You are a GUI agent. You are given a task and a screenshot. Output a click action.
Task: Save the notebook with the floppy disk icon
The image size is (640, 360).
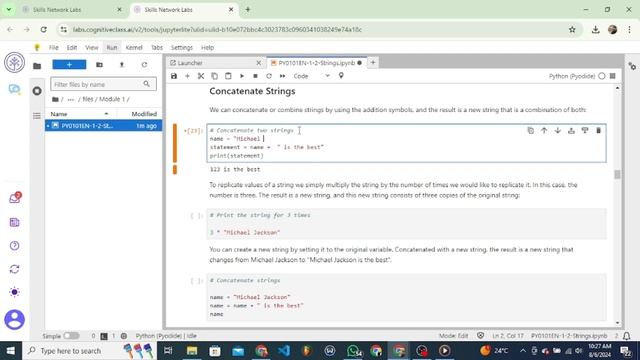pos(174,76)
